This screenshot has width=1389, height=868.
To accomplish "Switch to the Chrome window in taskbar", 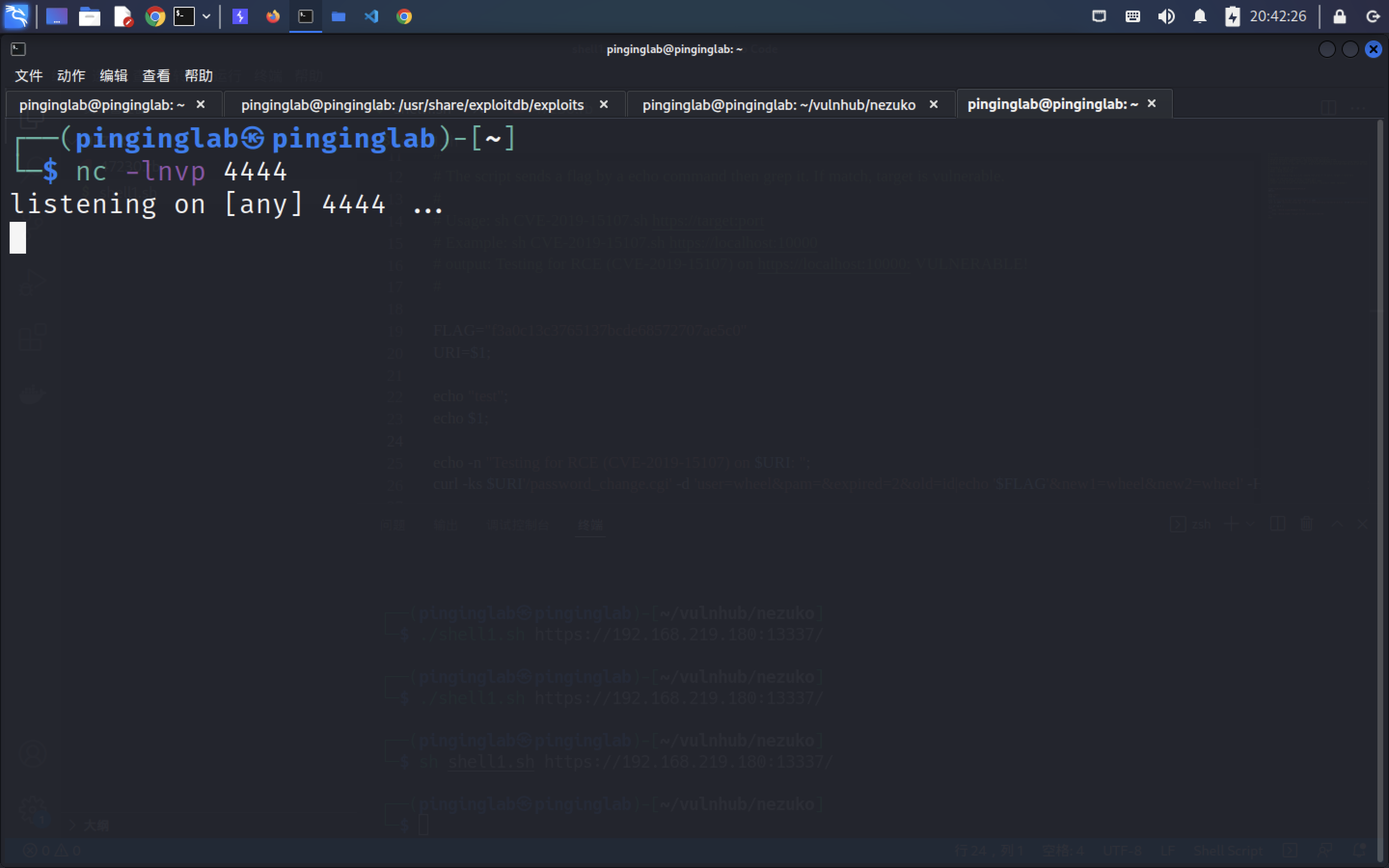I will [x=404, y=16].
